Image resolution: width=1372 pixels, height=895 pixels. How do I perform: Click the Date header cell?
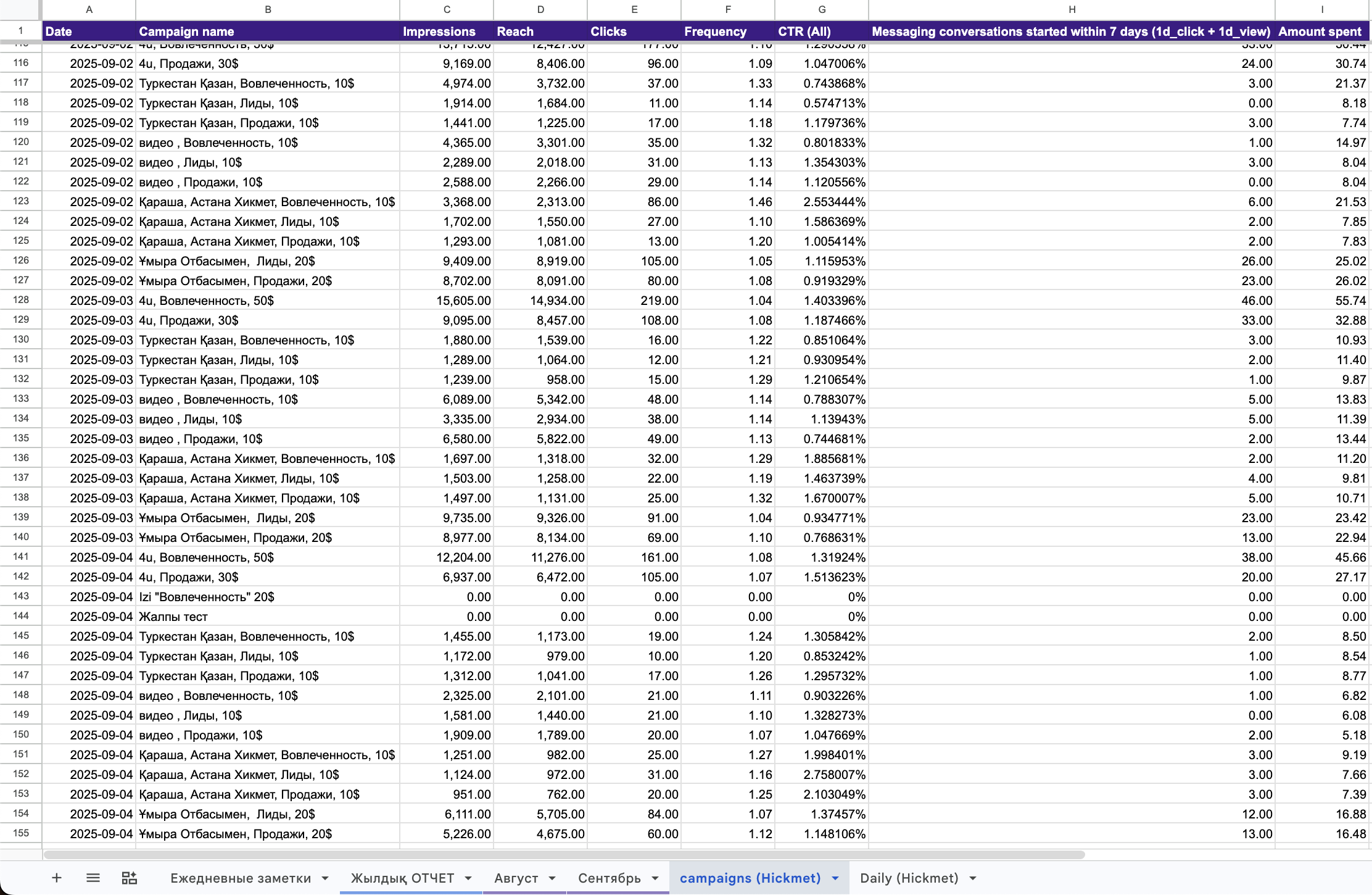pos(89,31)
